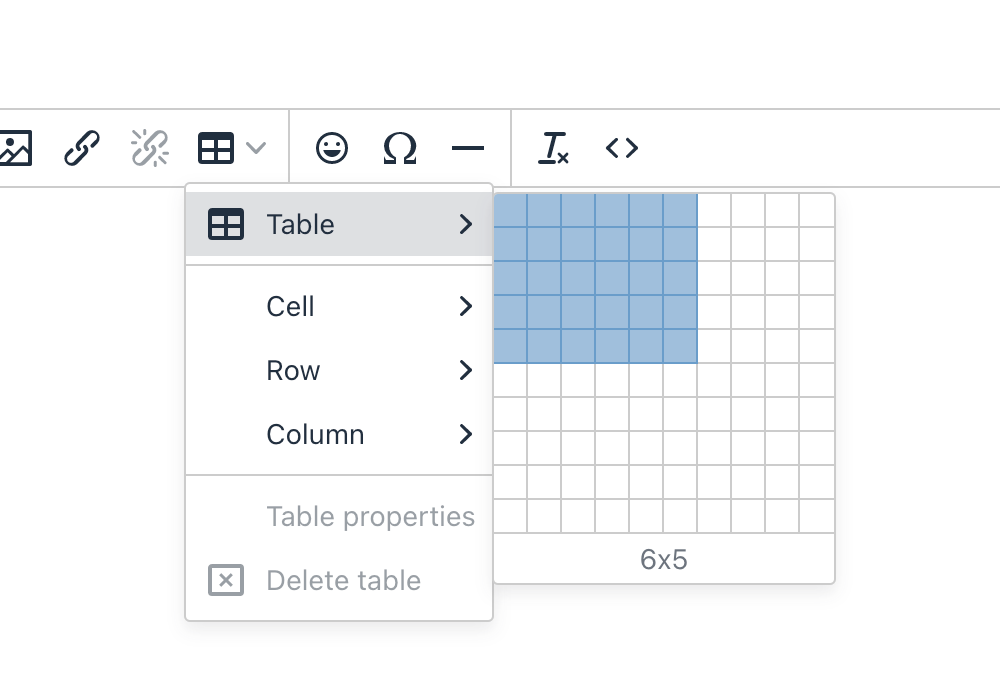Screen dimensions: 1000x686
Task: Open the special character omega icon
Action: click(400, 149)
